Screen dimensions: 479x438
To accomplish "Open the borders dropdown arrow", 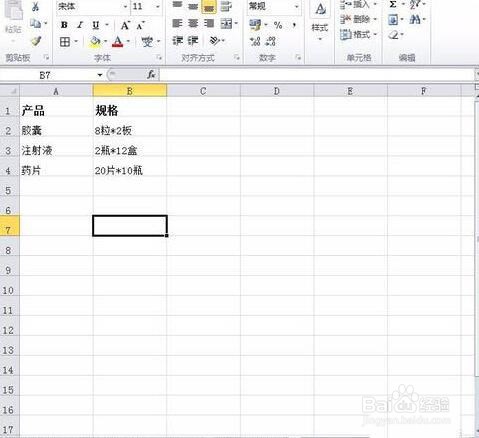I will (x=76, y=42).
